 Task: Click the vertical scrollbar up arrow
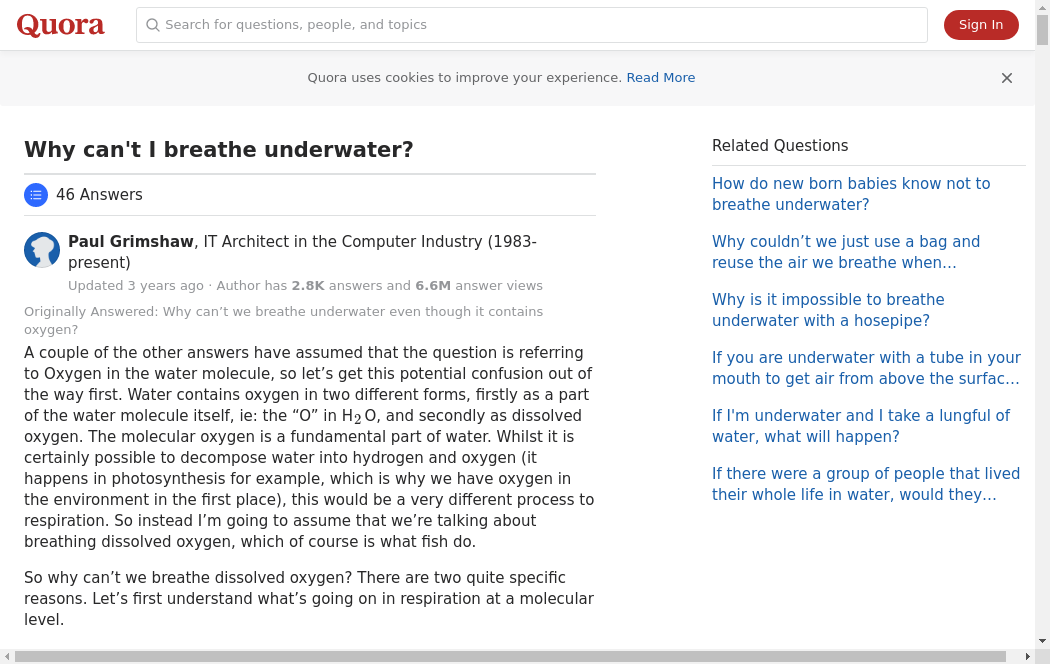[1042, 7]
